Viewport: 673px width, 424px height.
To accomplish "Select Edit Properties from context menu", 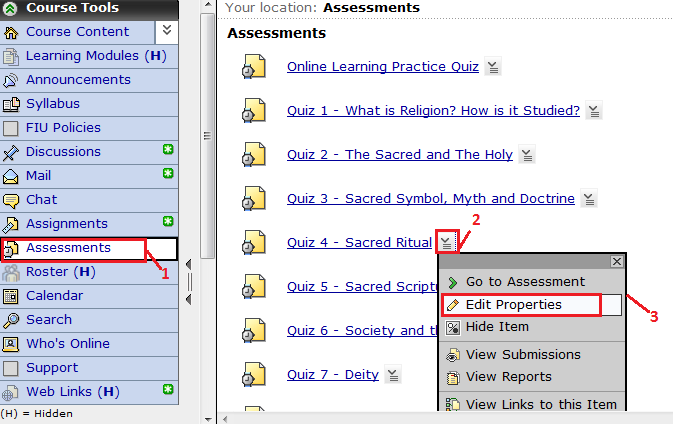I will pyautogui.click(x=513, y=305).
